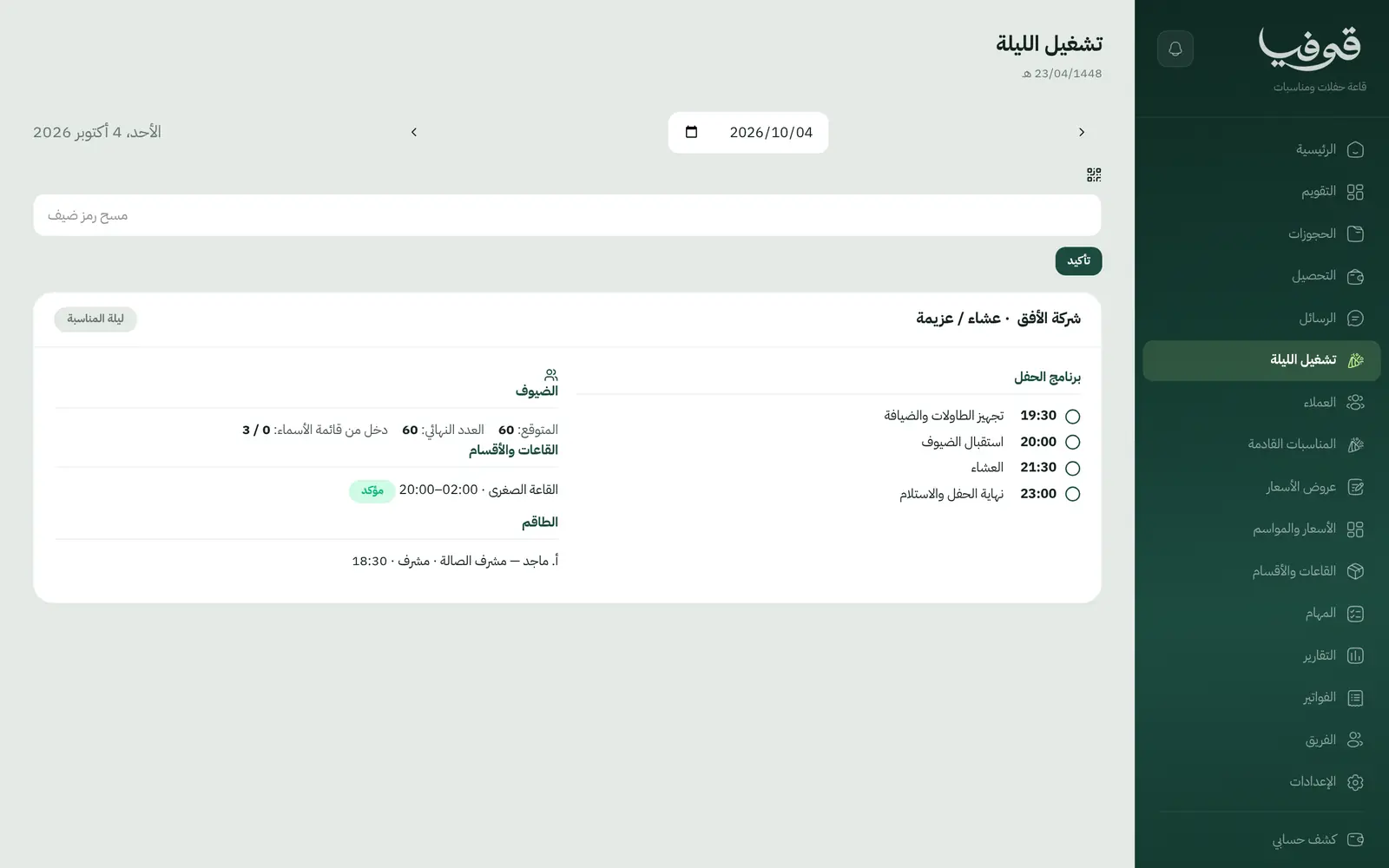The image size is (1389, 868).
Task: Open the 2026/10/04 date field
Action: tap(748, 132)
